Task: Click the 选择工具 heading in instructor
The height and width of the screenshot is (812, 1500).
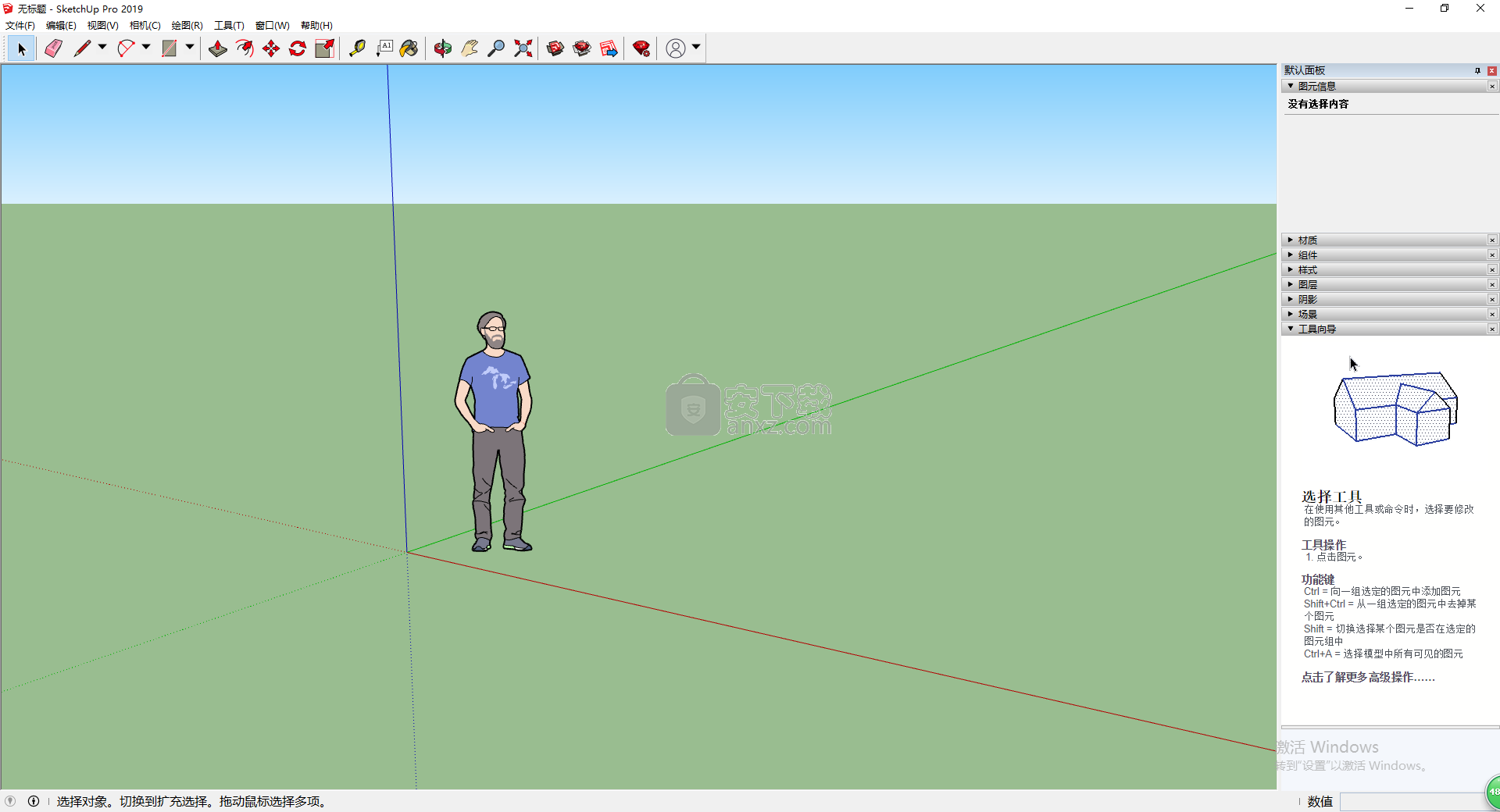Action: pos(1331,497)
